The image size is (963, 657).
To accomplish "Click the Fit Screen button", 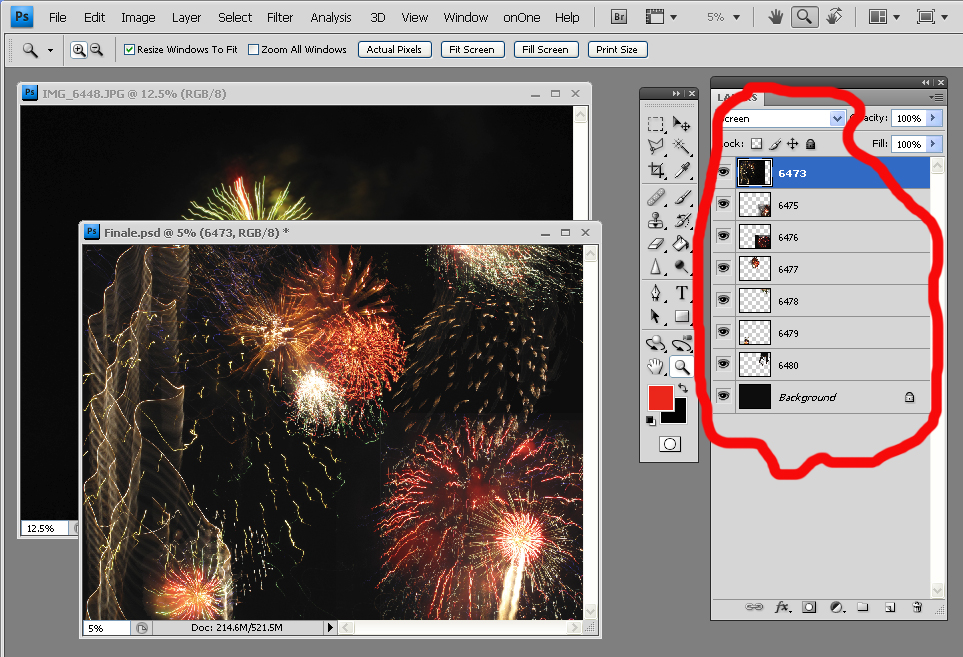I will [472, 50].
